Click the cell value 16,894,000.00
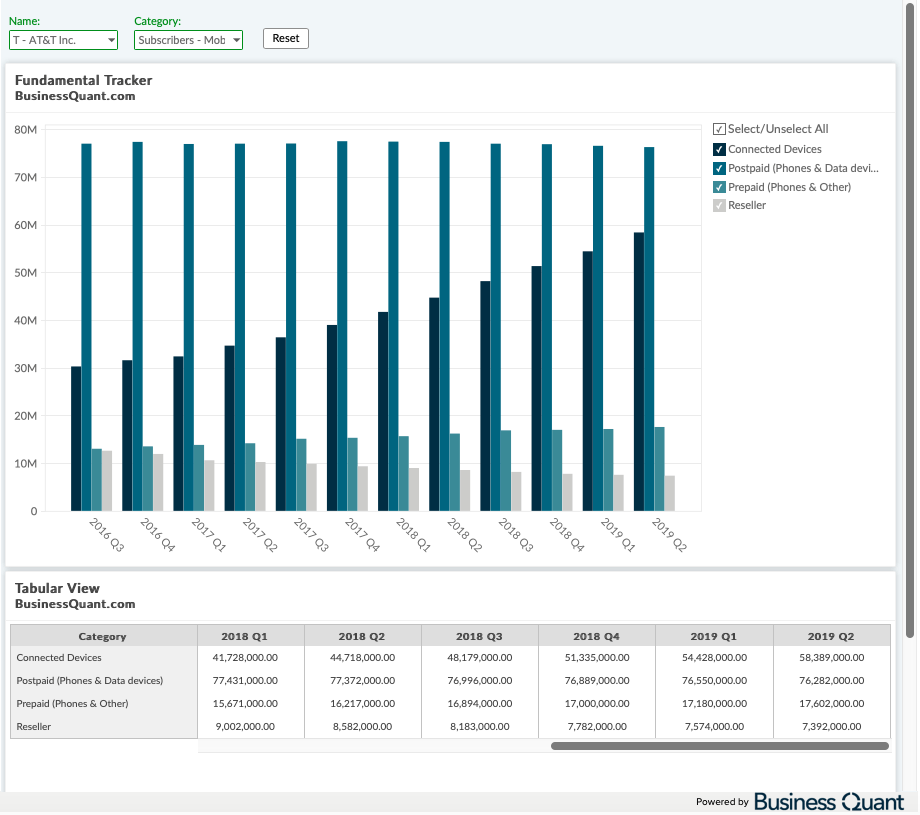This screenshot has height=815, width=920. 479,704
